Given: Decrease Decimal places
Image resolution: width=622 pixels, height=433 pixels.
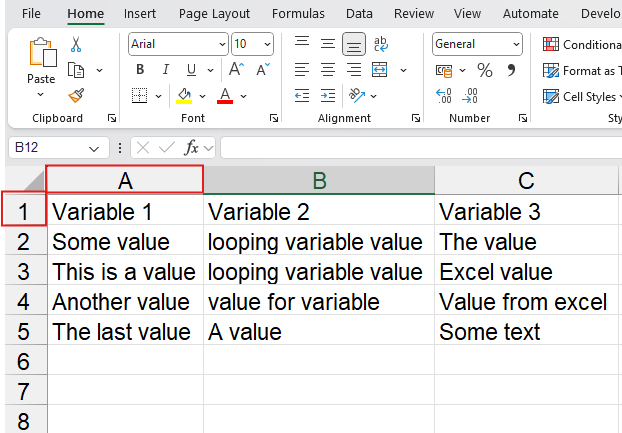Looking at the screenshot, I should (x=470, y=96).
